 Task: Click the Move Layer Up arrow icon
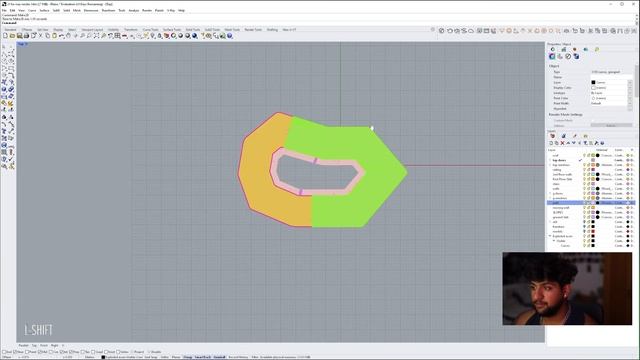[568, 143]
